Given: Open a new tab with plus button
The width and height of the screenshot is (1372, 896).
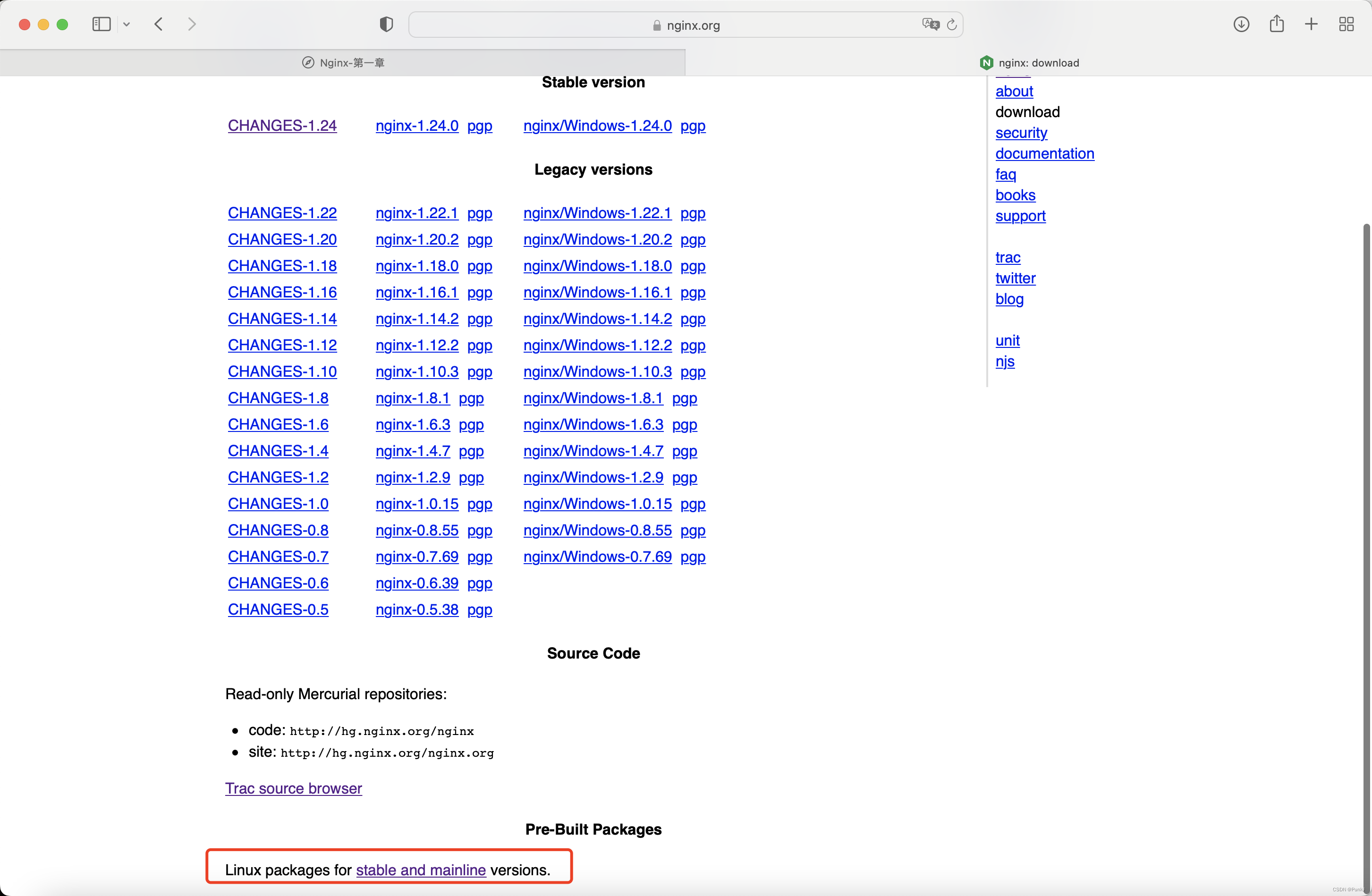Looking at the screenshot, I should 1311,24.
